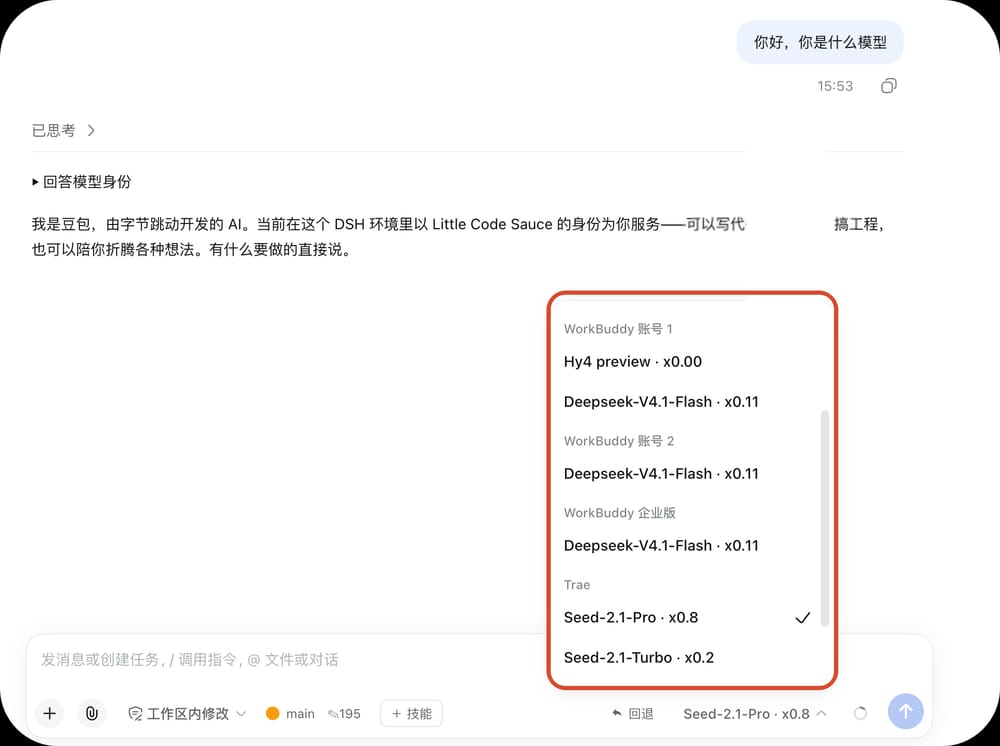Copy the user message with the copy icon
The width and height of the screenshot is (1000, 746).
point(888,85)
